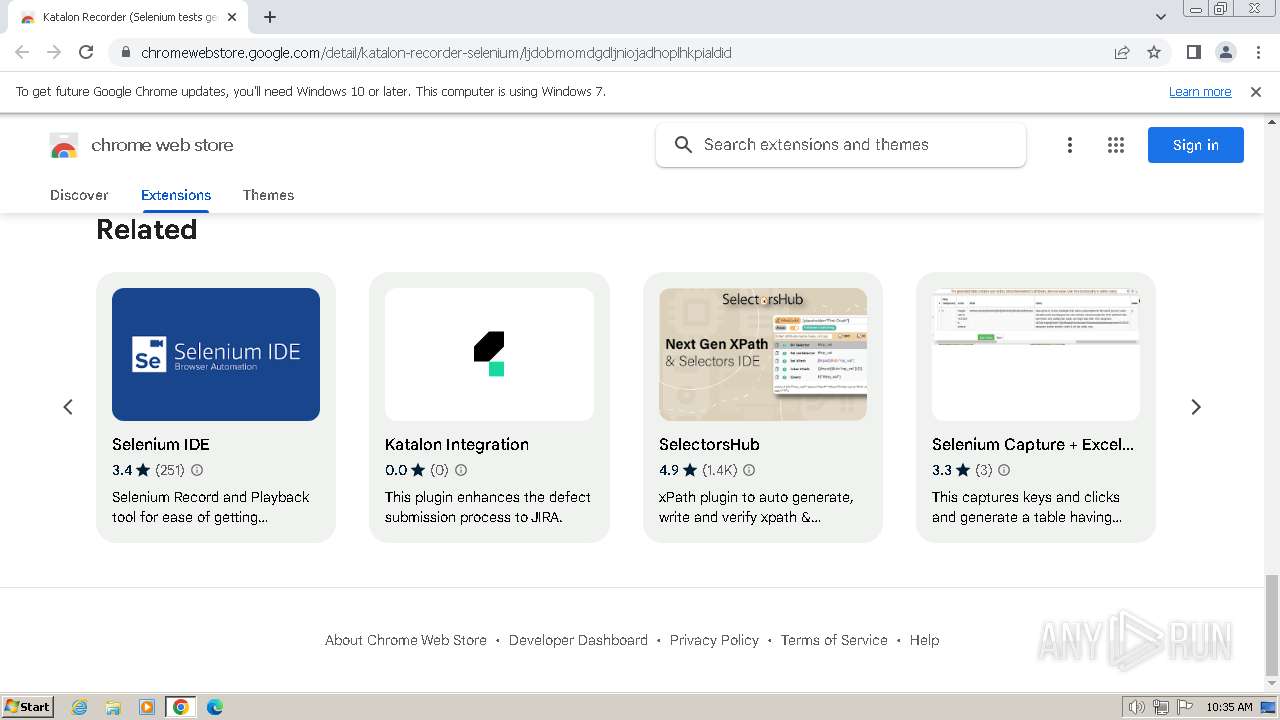This screenshot has width=1280, height=720.
Task: Click the Chrome forward navigation arrow
Action: tap(54, 52)
